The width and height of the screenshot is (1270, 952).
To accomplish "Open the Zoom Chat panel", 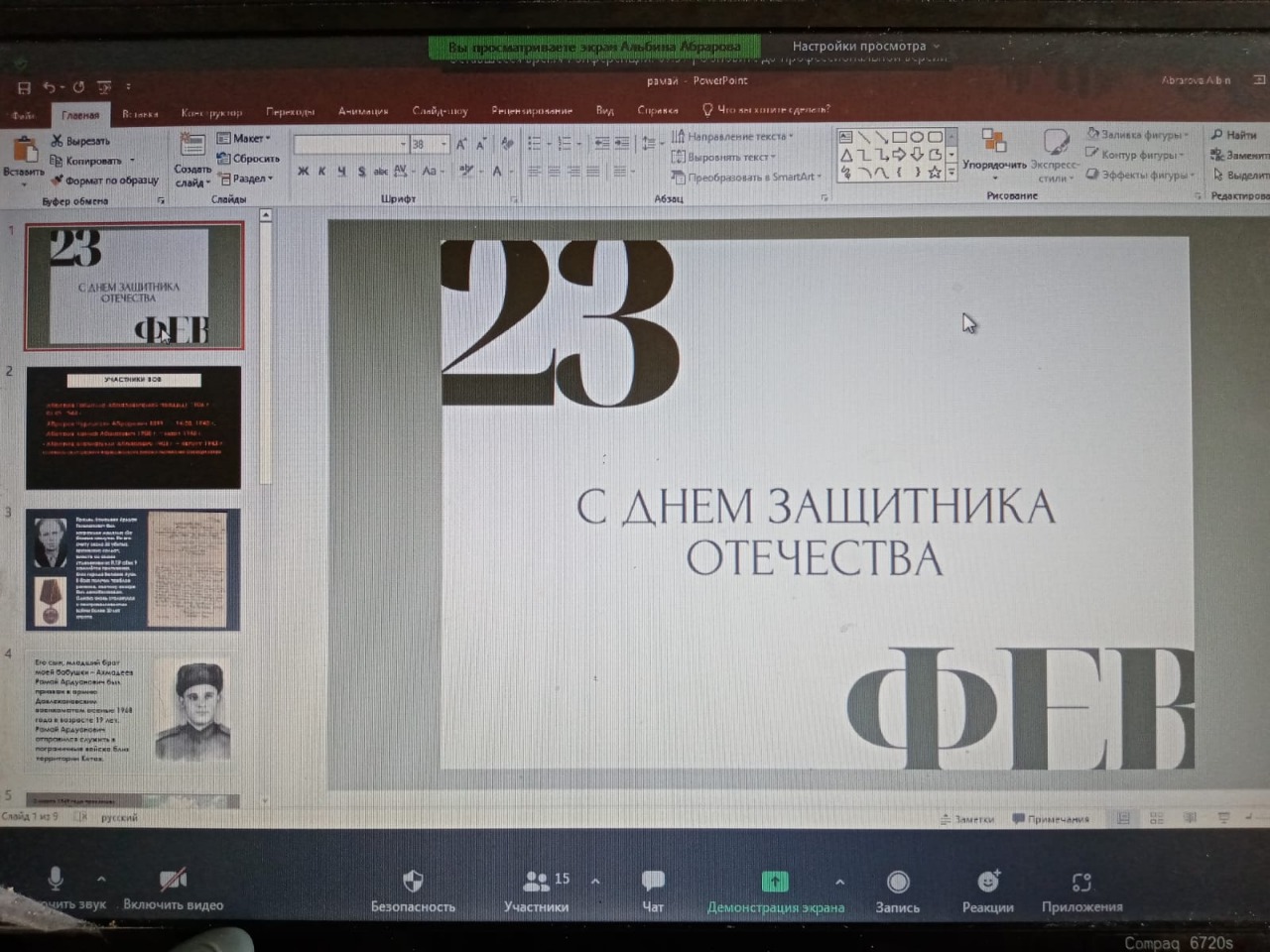I will pyautogui.click(x=652, y=881).
